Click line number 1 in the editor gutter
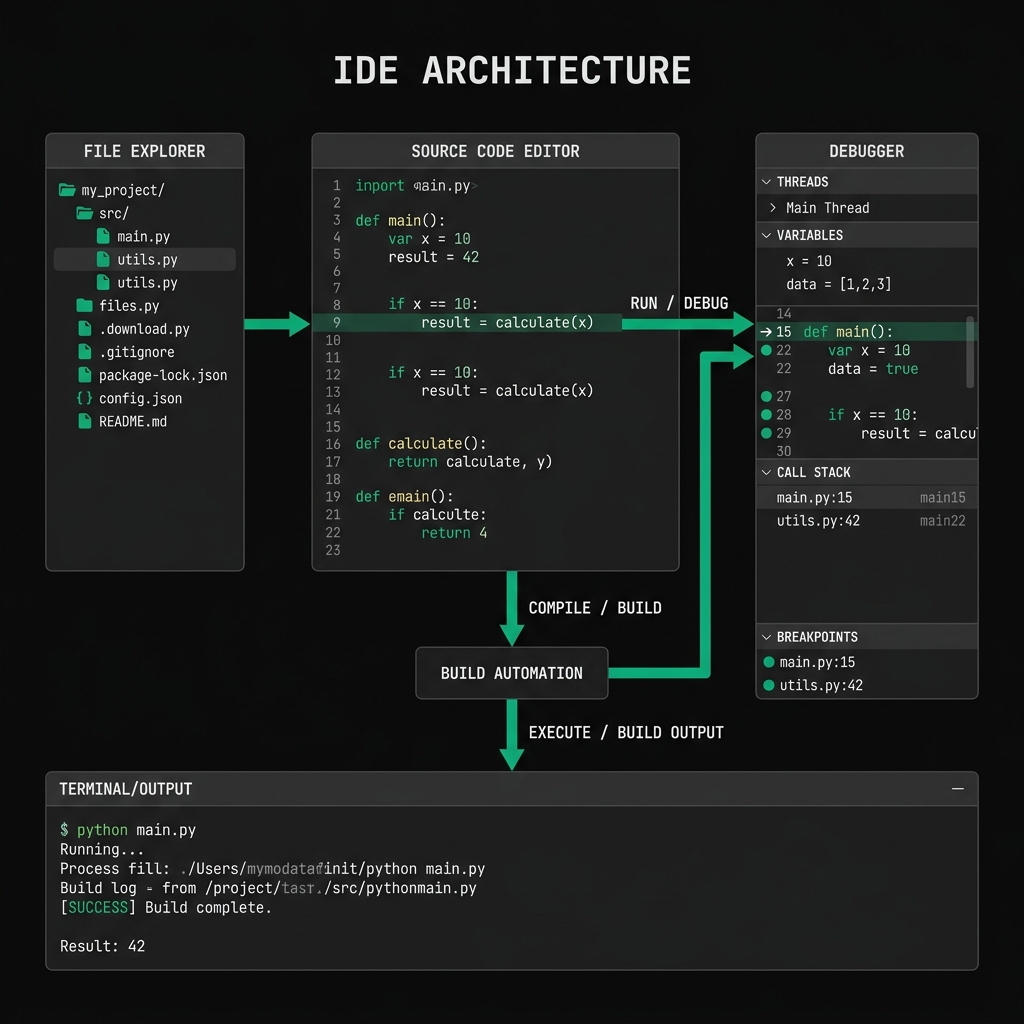The height and width of the screenshot is (1024, 1024). pyautogui.click(x=336, y=185)
